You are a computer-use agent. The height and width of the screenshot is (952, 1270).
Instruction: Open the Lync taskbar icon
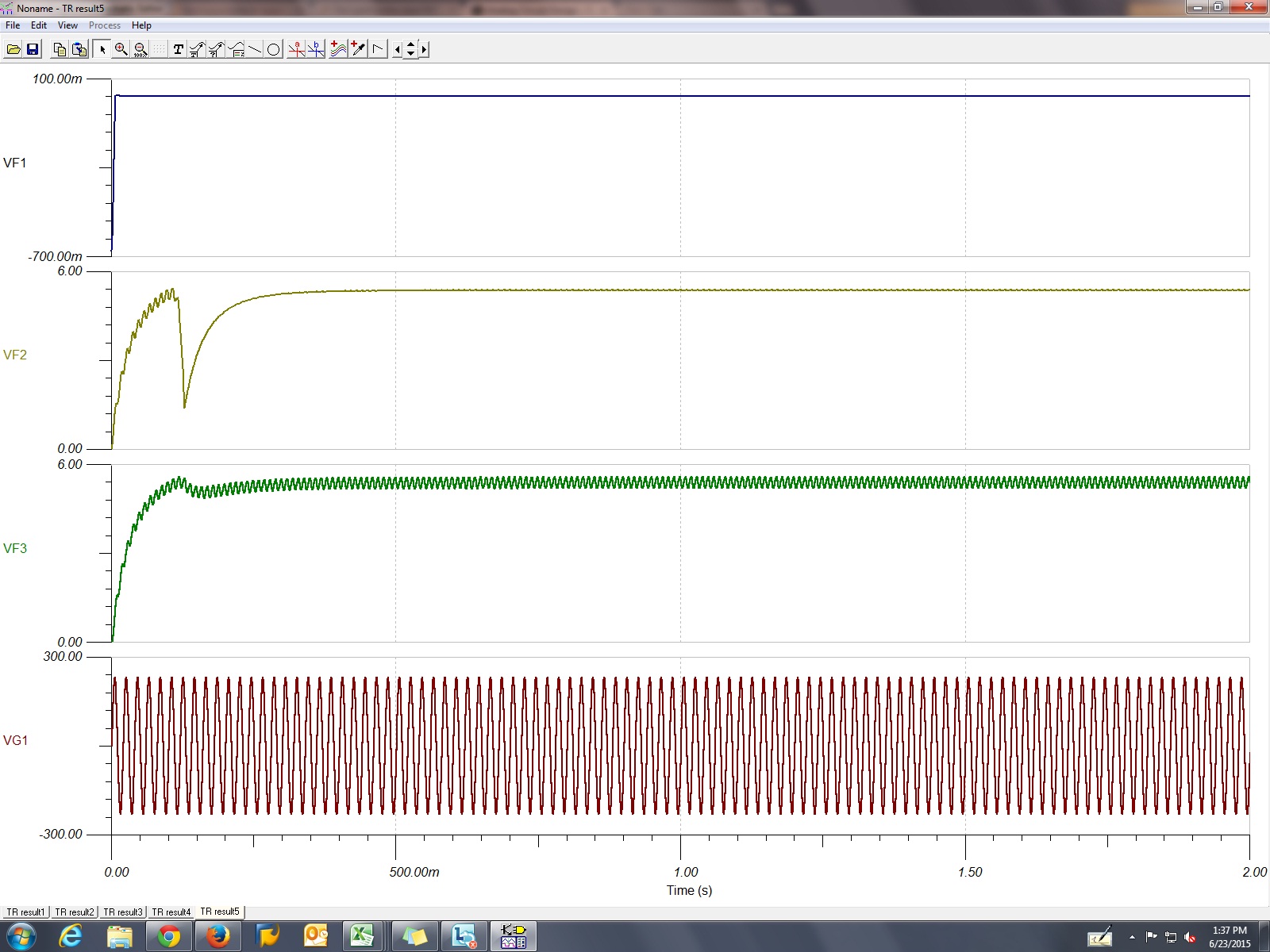464,937
